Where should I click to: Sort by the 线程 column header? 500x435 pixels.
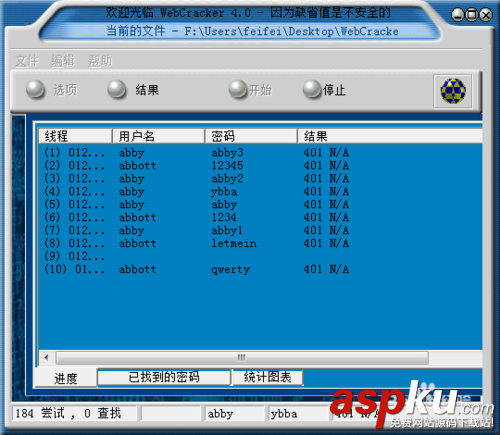click(x=75, y=136)
